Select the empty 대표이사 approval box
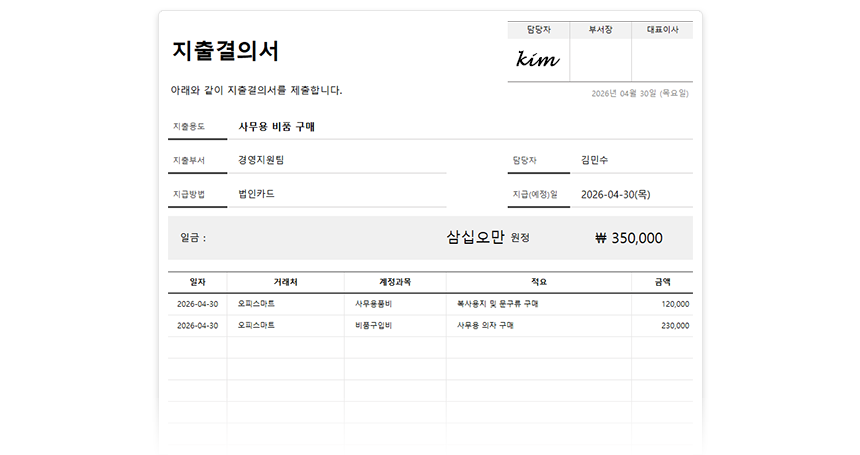Screen dimensions: 860x455 663,60
